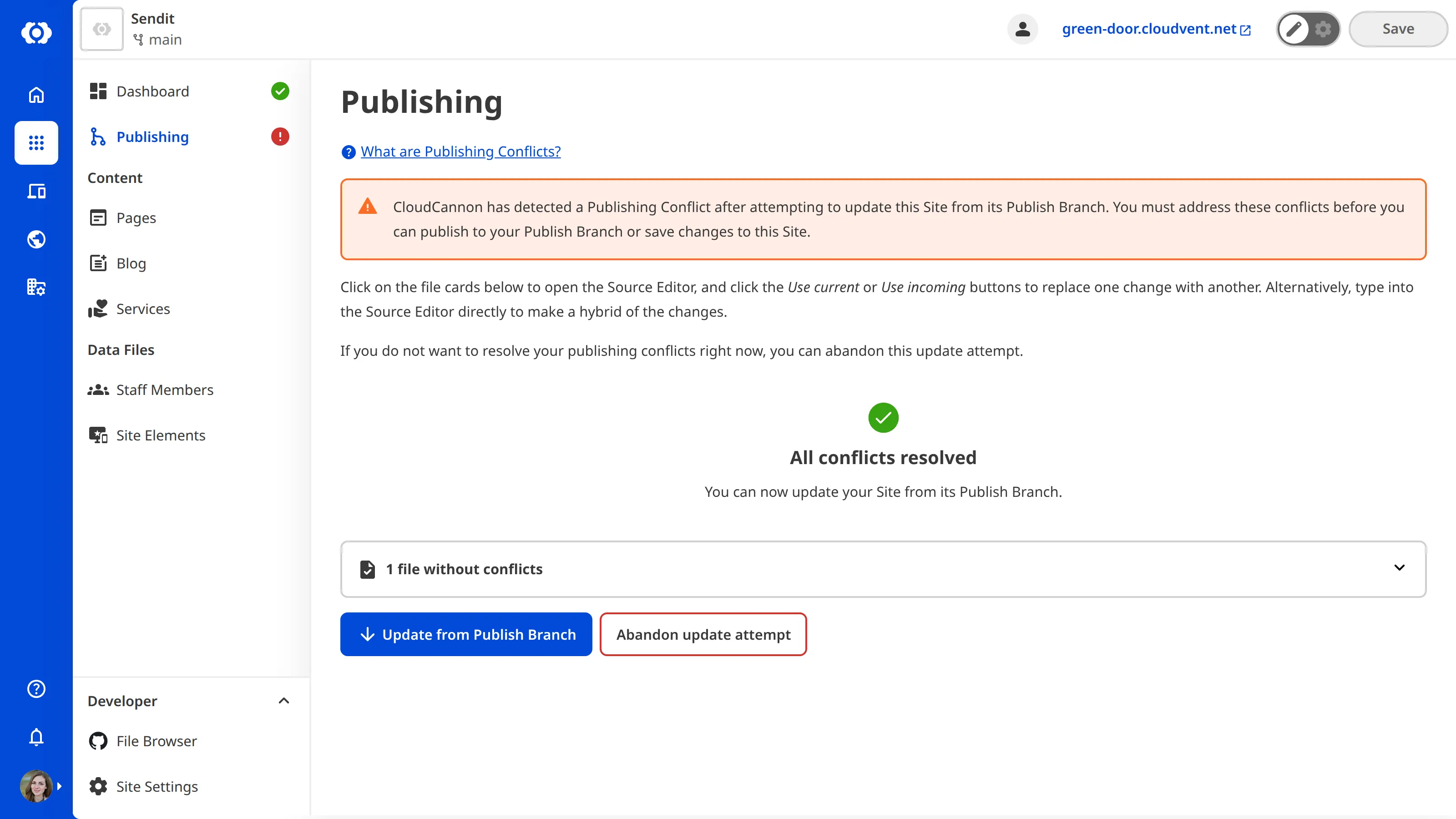Click the chevron on files without conflicts
The width and height of the screenshot is (1456, 819).
pos(1399,567)
